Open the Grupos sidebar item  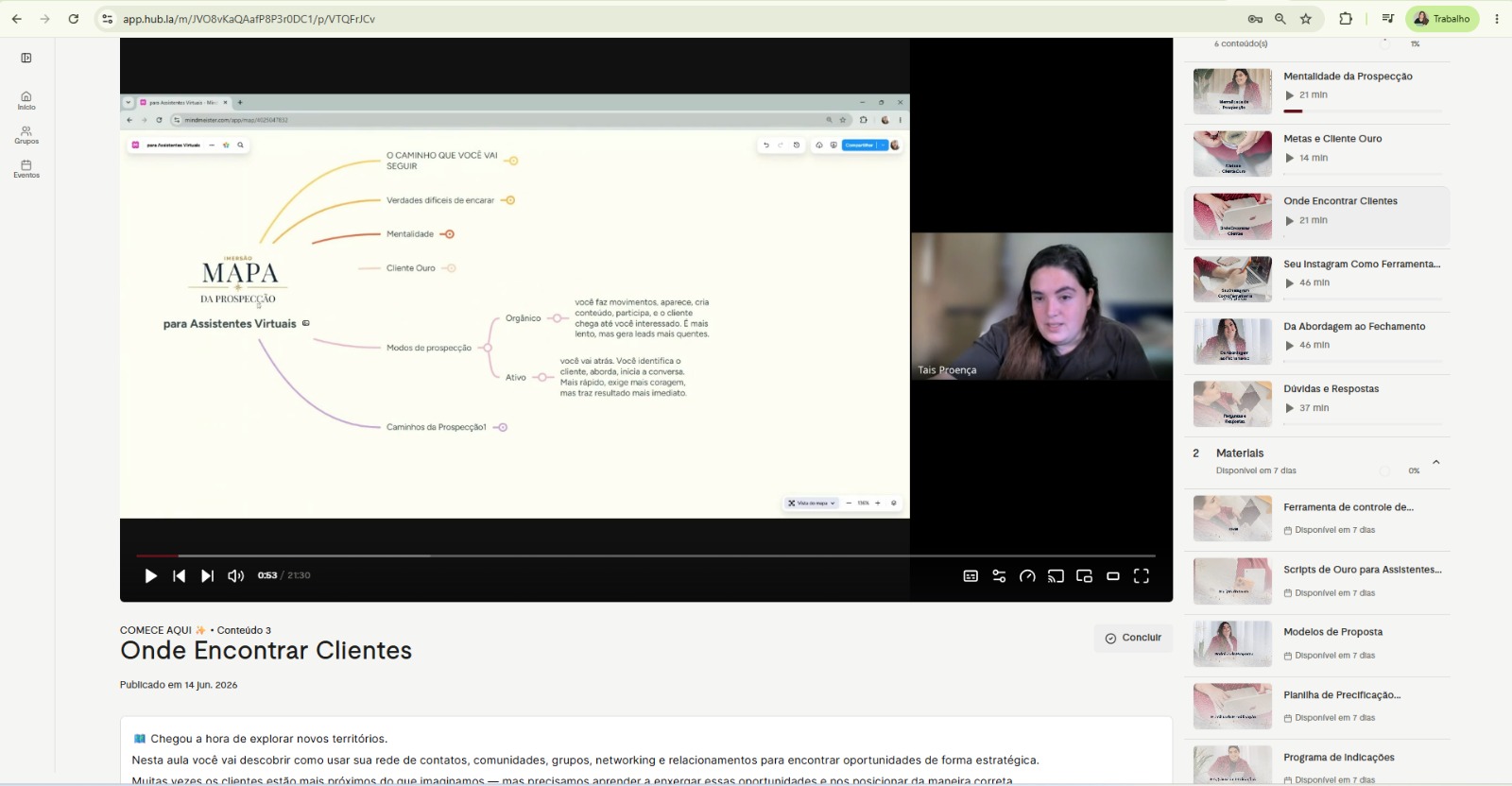pos(26,135)
